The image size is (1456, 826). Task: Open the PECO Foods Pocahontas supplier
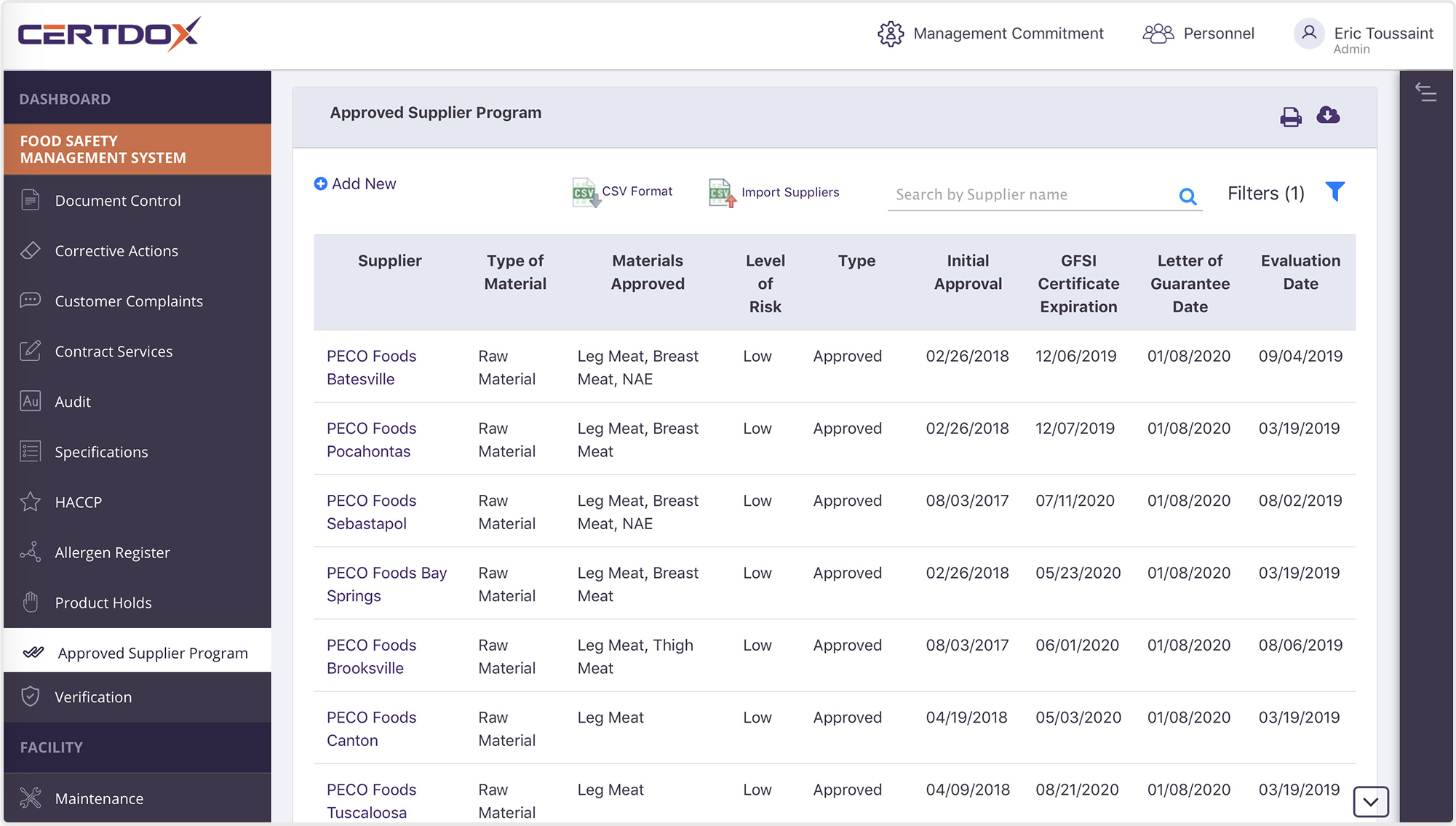tap(371, 440)
